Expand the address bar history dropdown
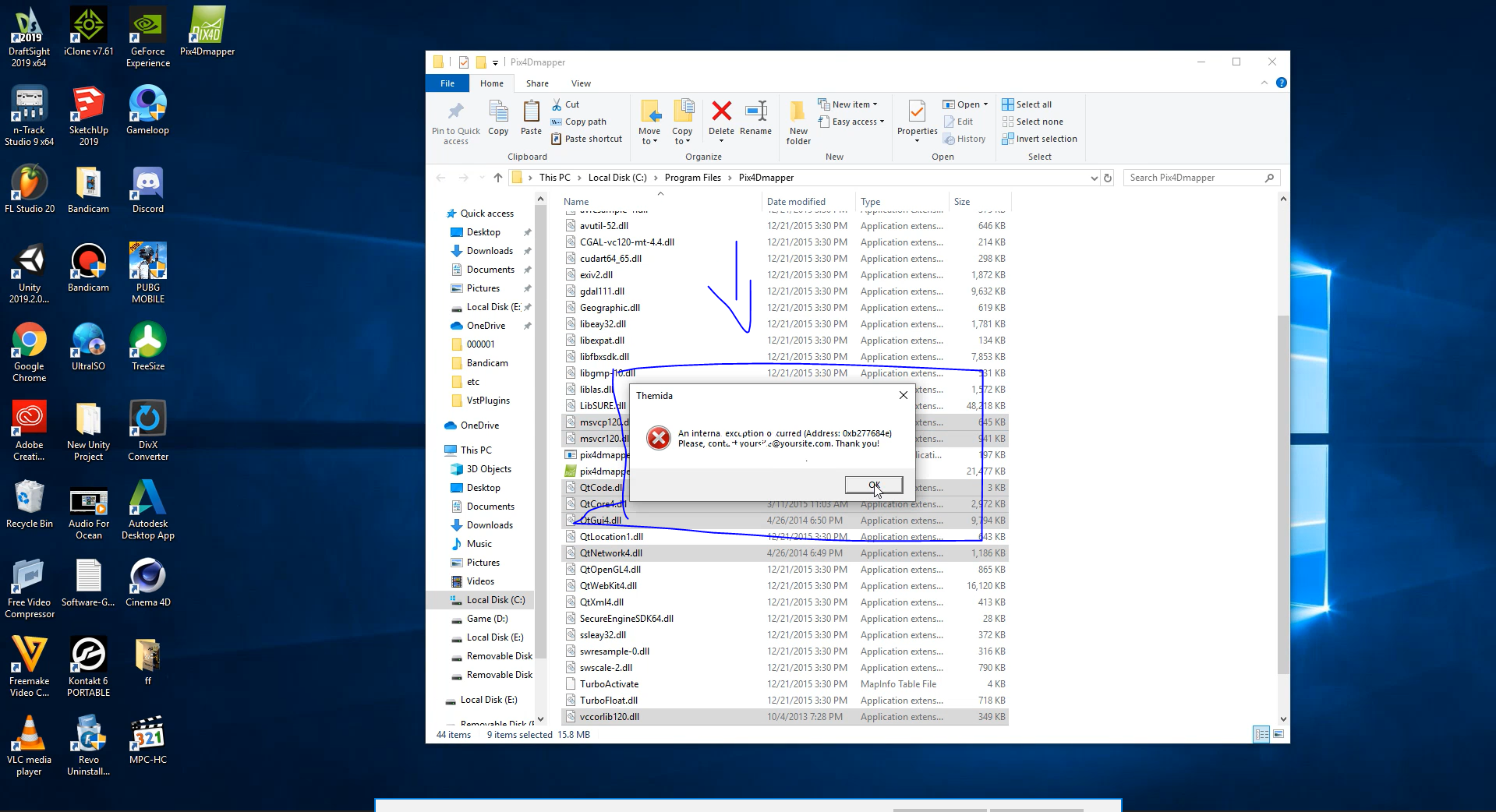The height and width of the screenshot is (812, 1496). tap(1094, 178)
